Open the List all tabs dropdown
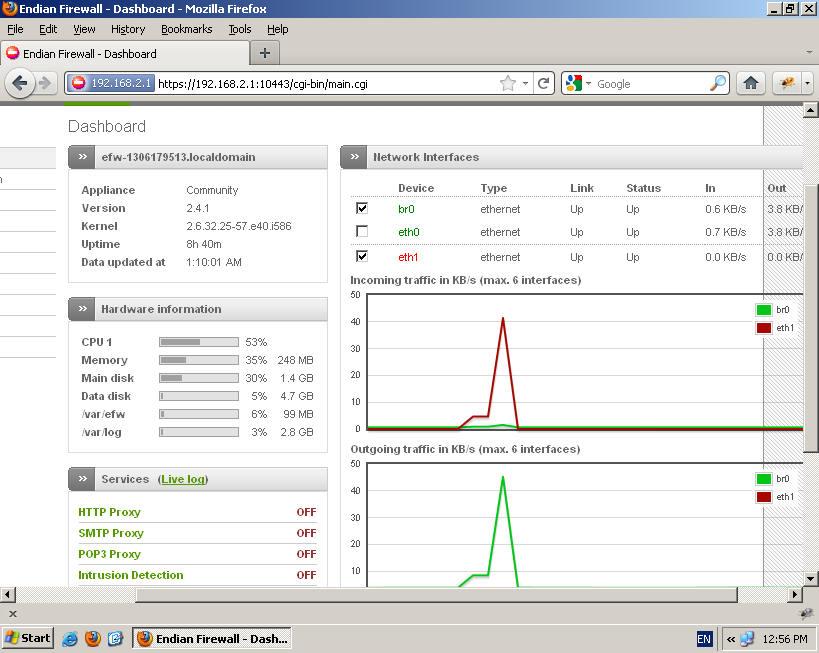The width and height of the screenshot is (819, 653). tap(809, 52)
